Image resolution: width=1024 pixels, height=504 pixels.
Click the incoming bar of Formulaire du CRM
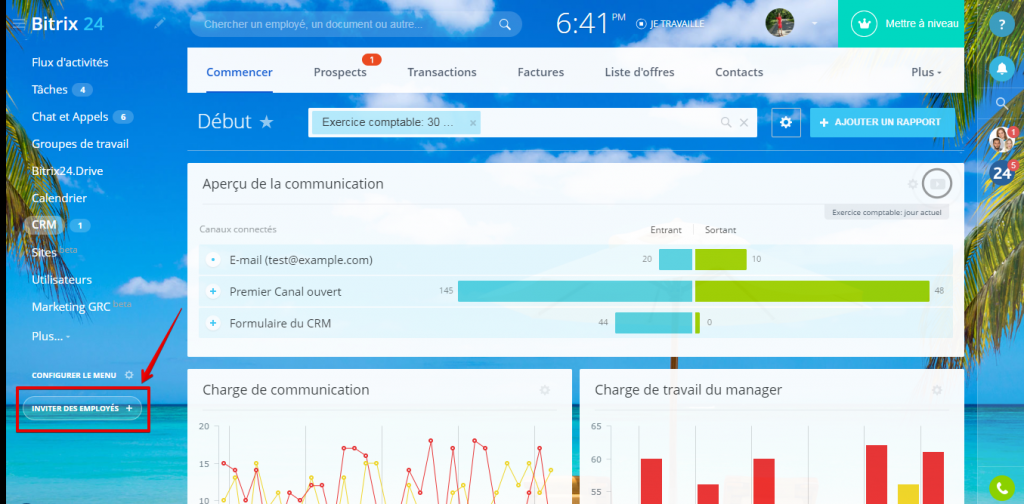653,323
